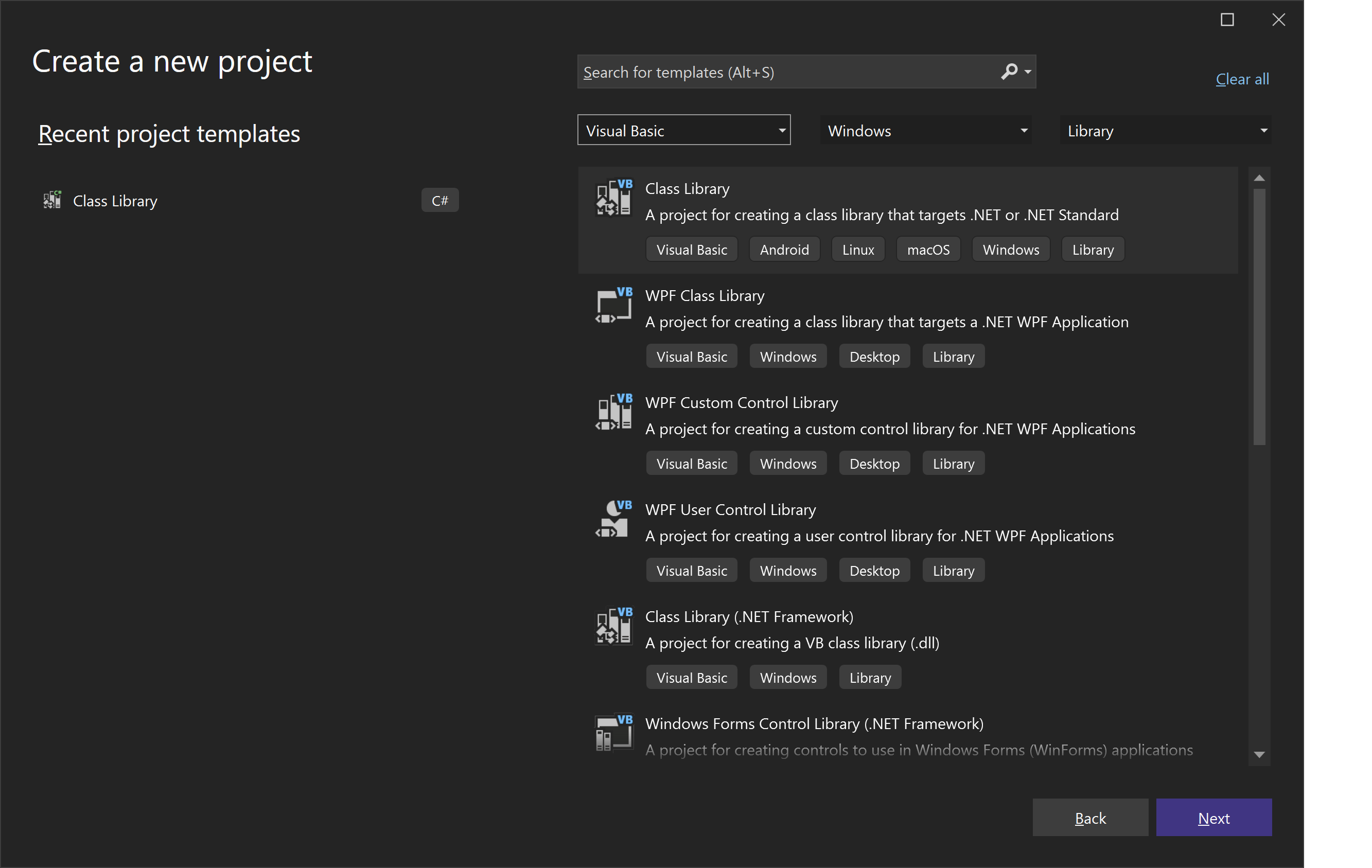Click the search magnifier icon
The height and width of the screenshot is (868, 1372).
click(1010, 72)
